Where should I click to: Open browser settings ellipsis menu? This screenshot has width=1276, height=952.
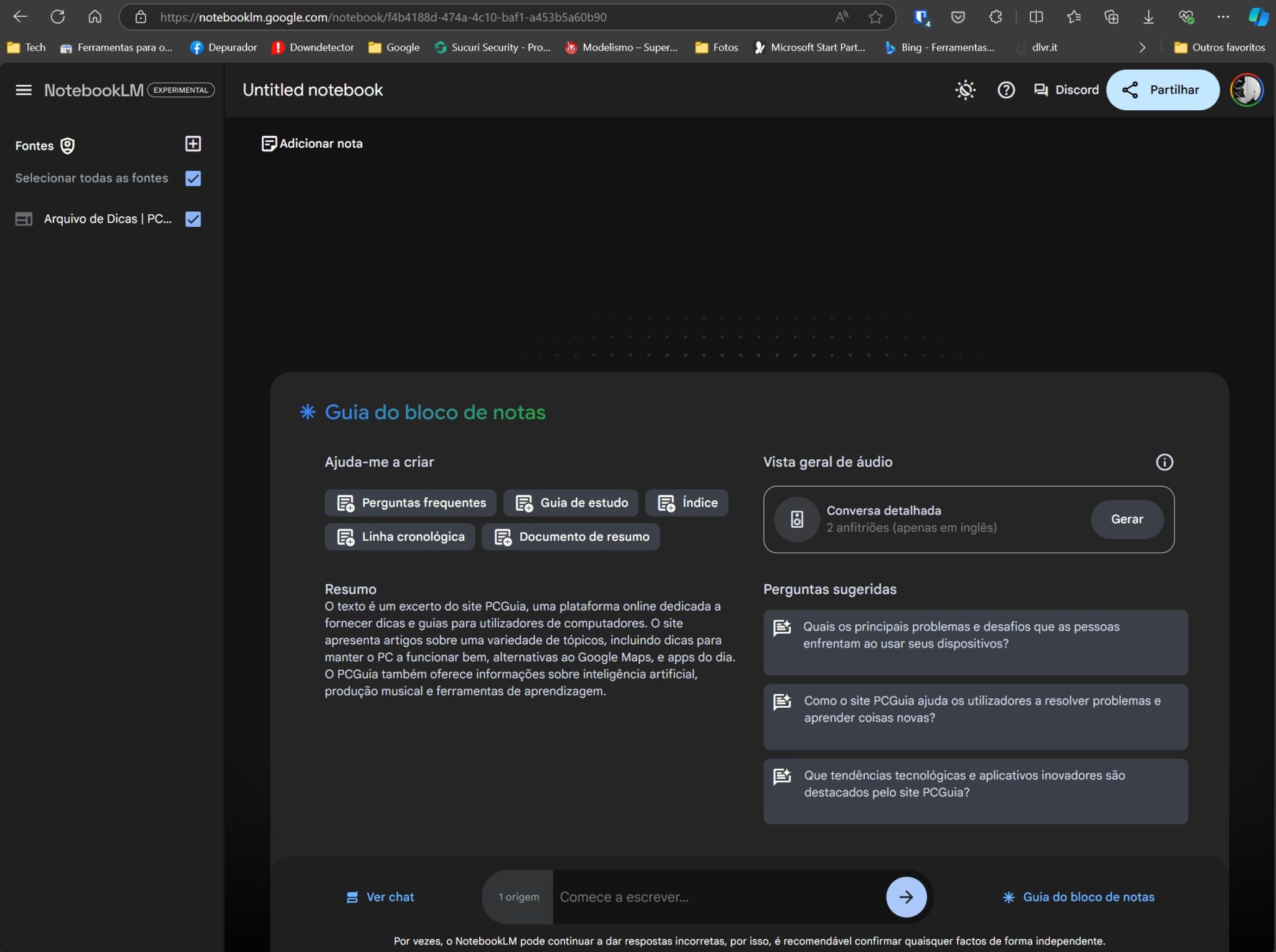point(1223,17)
